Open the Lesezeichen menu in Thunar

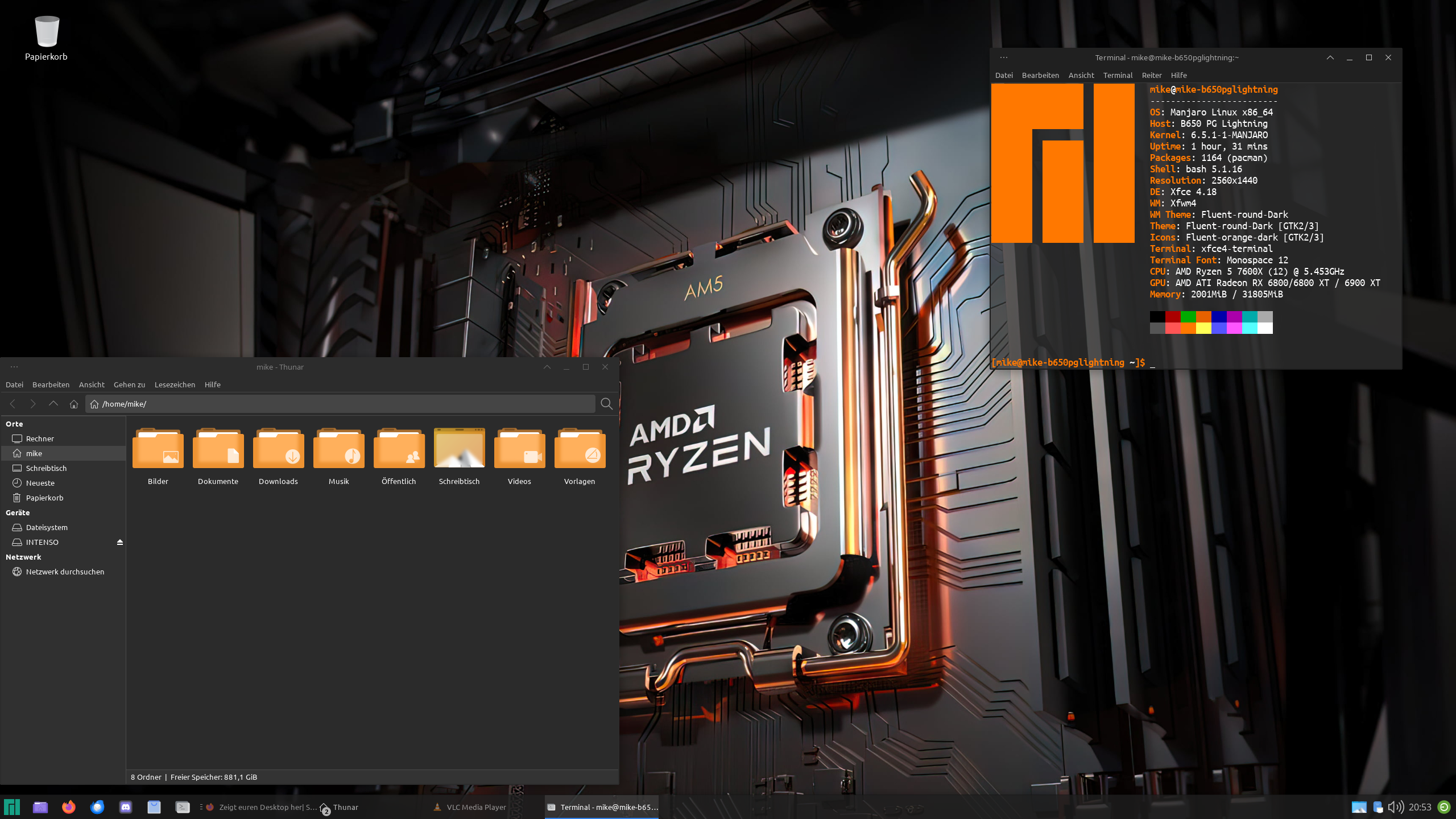pyautogui.click(x=175, y=384)
